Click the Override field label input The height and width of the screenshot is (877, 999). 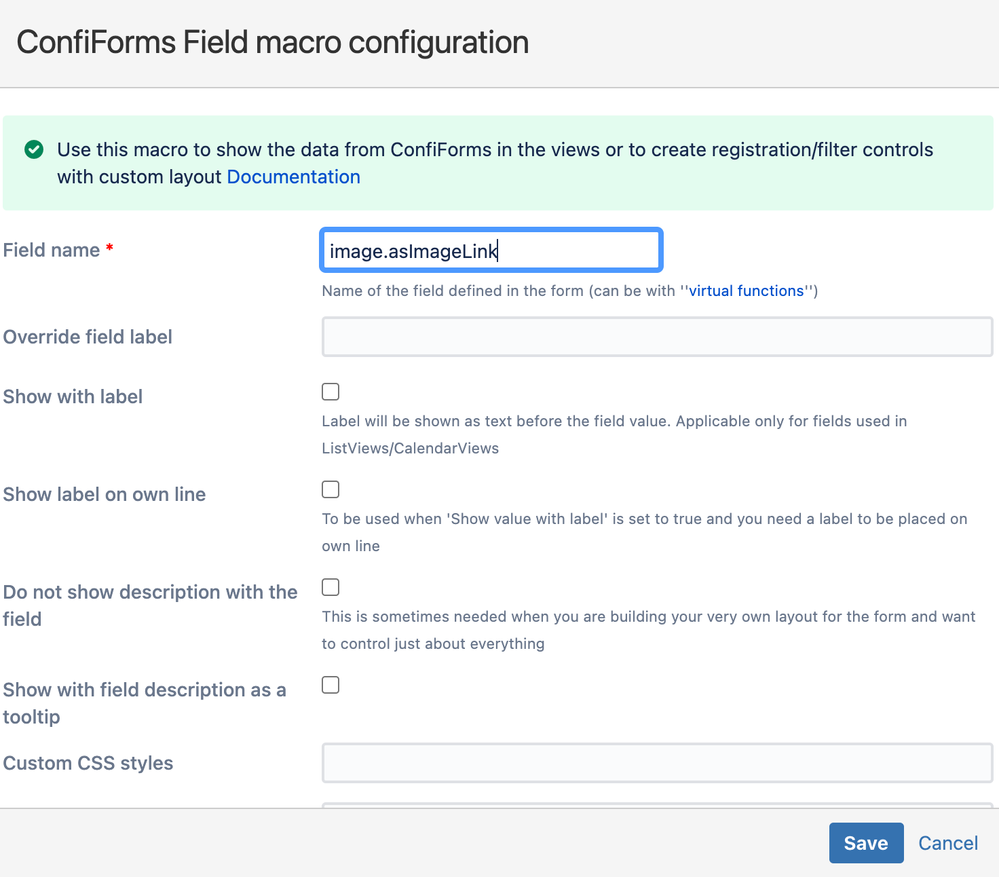657,337
